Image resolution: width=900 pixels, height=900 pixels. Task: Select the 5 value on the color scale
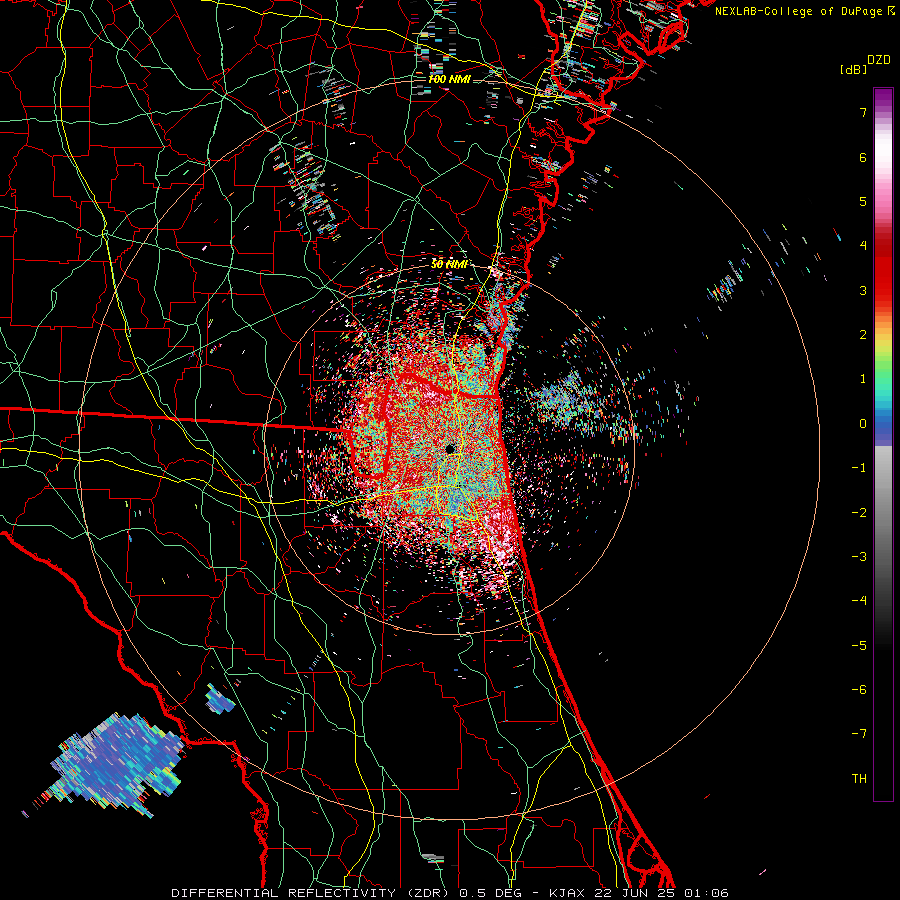pyautogui.click(x=863, y=201)
